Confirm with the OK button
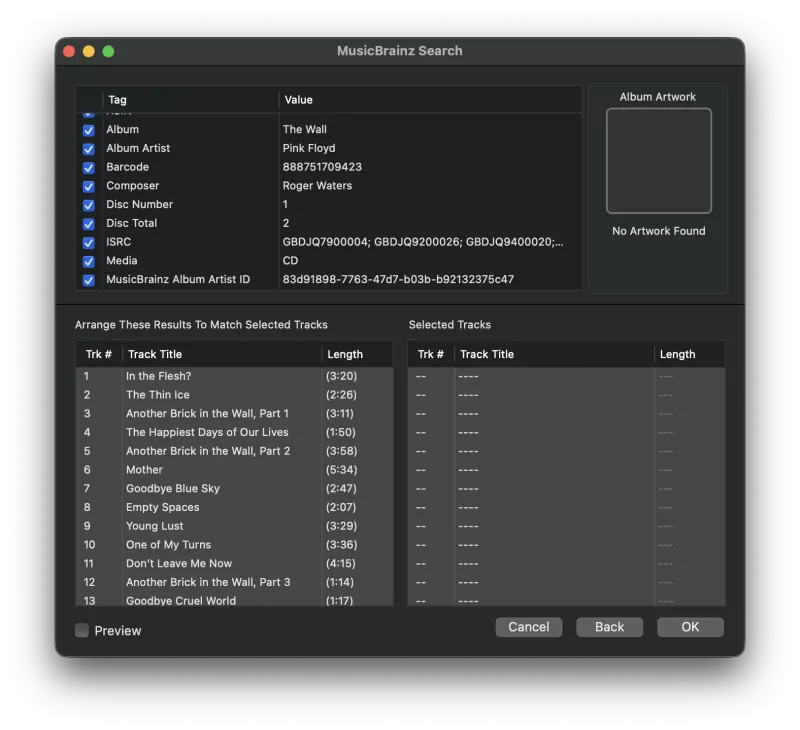Viewport: 800px width, 730px height. tap(690, 627)
